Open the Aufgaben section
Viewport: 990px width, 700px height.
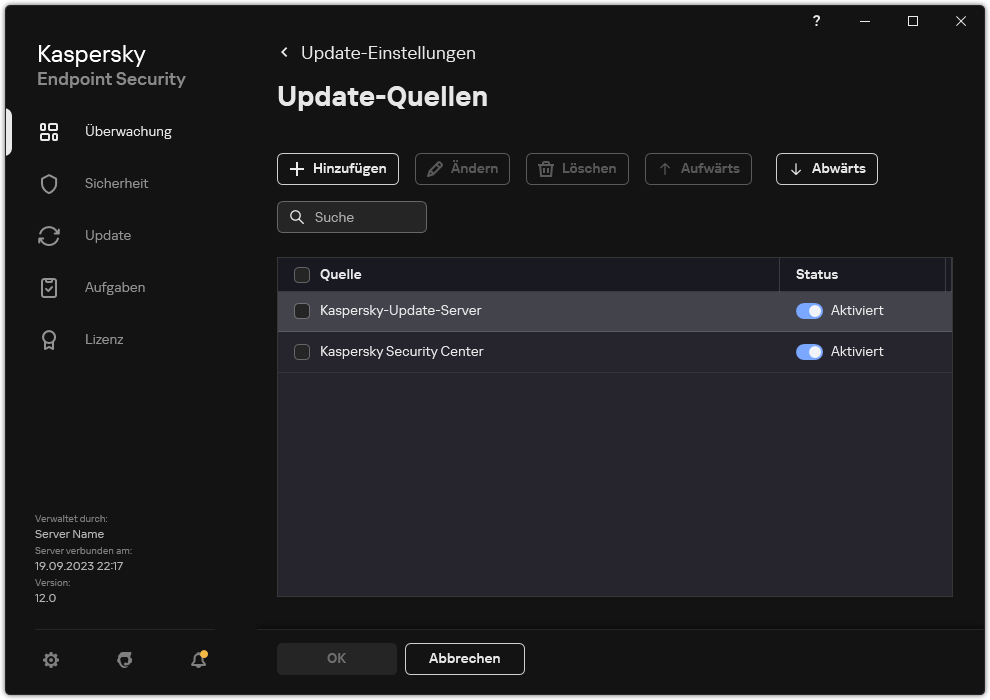click(x=115, y=287)
